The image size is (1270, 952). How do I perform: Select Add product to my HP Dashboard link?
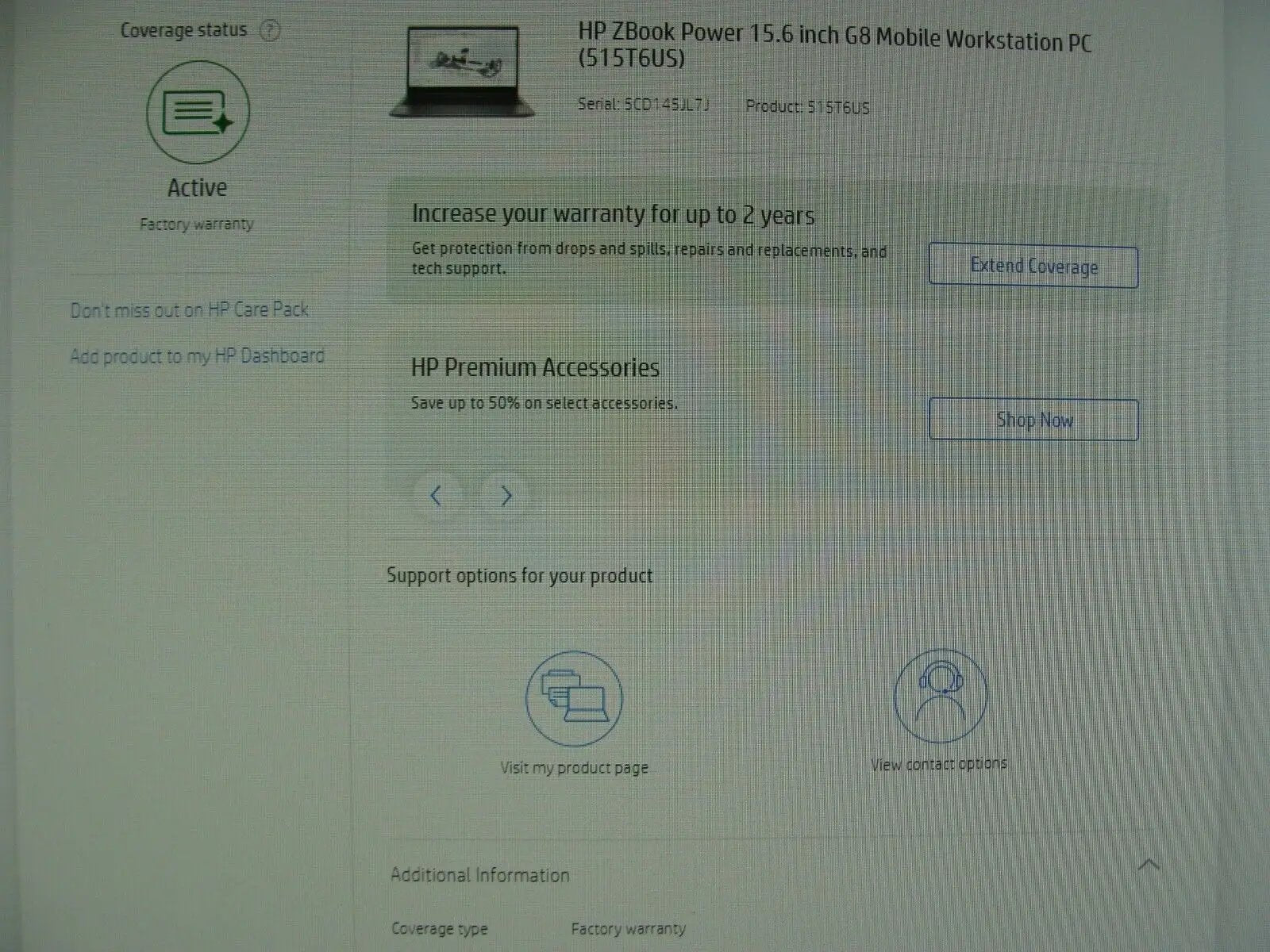click(x=197, y=356)
